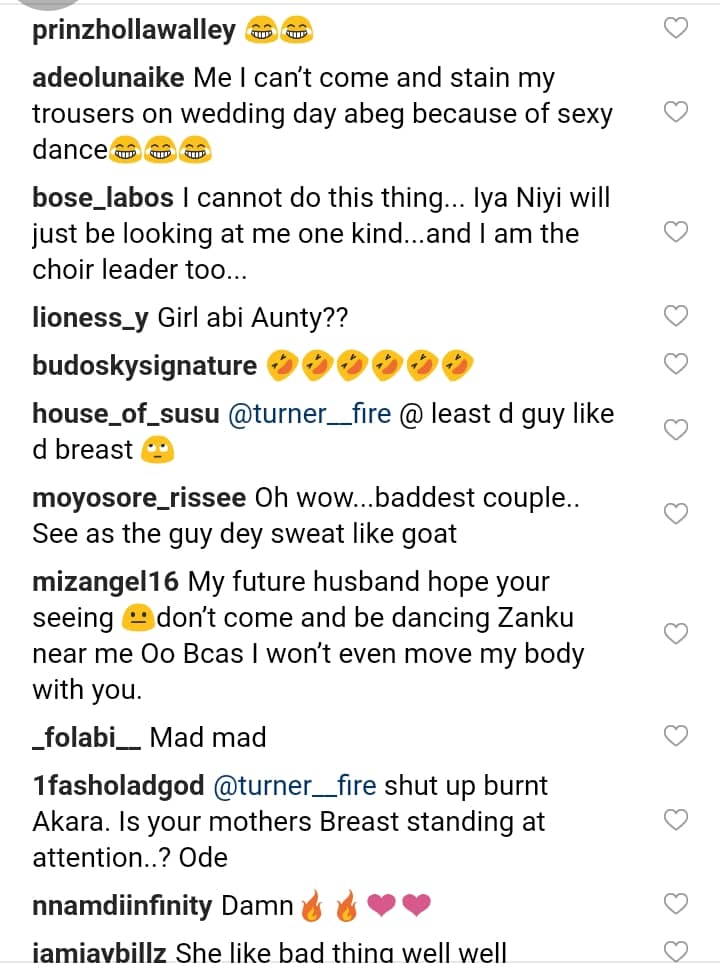This screenshot has width=720, height=969.
Task: Open budoskysignature's profile
Action: click(145, 366)
